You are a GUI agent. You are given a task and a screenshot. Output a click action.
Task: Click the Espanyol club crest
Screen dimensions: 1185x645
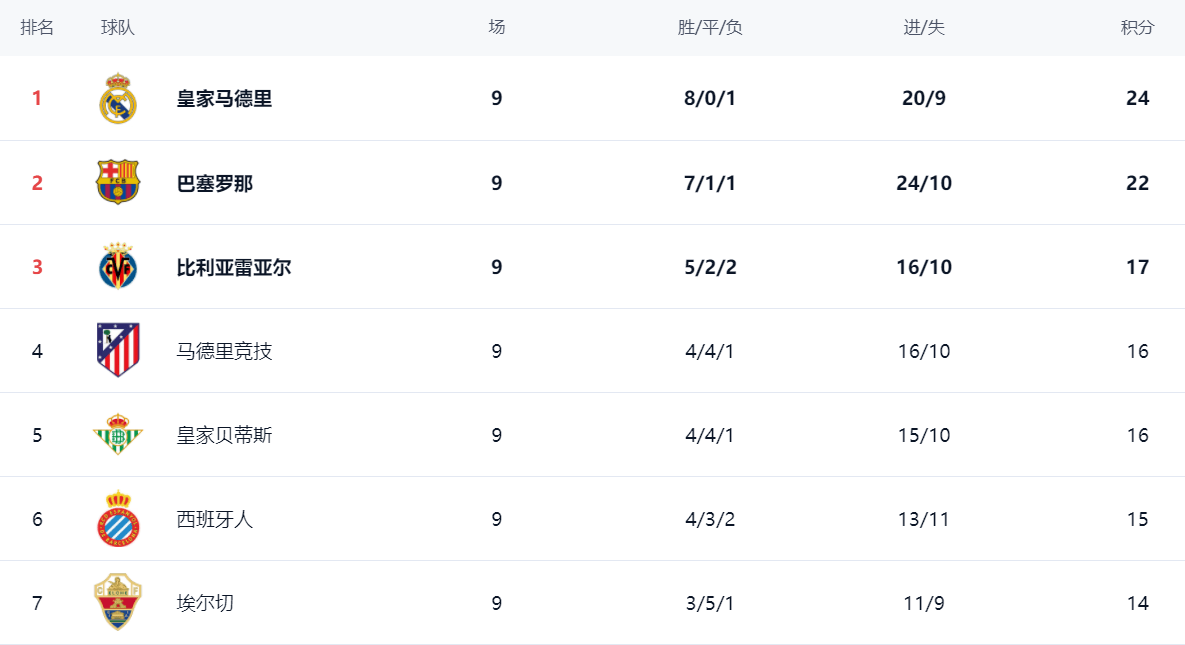click(118, 519)
